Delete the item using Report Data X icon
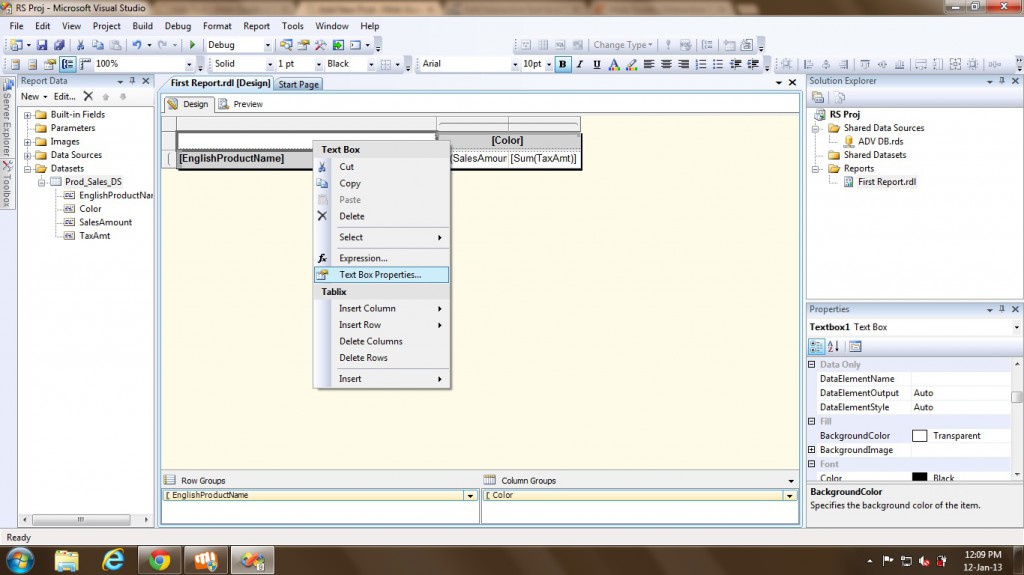This screenshot has height=575, width=1024. click(x=88, y=97)
